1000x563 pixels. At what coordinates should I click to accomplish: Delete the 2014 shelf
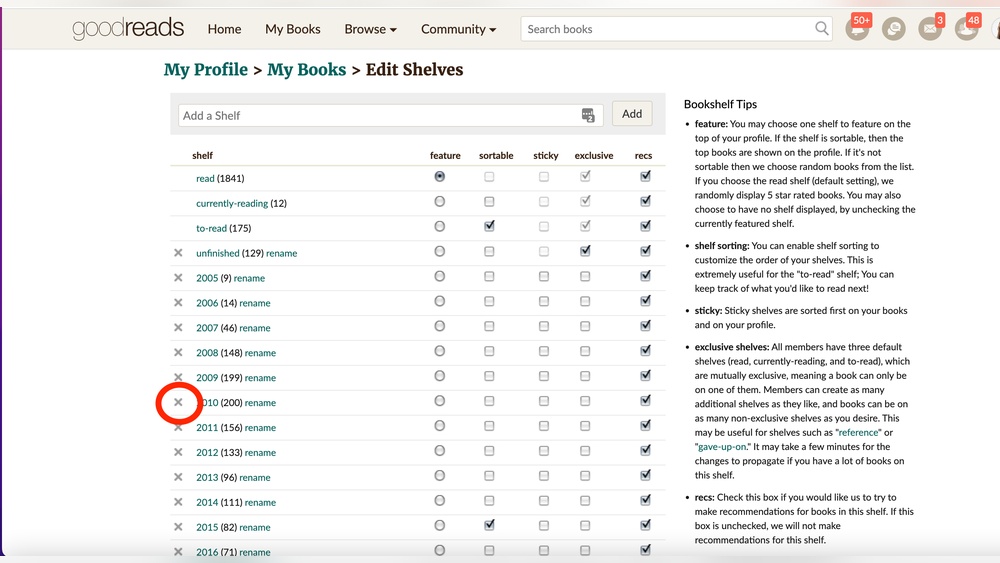(x=179, y=502)
